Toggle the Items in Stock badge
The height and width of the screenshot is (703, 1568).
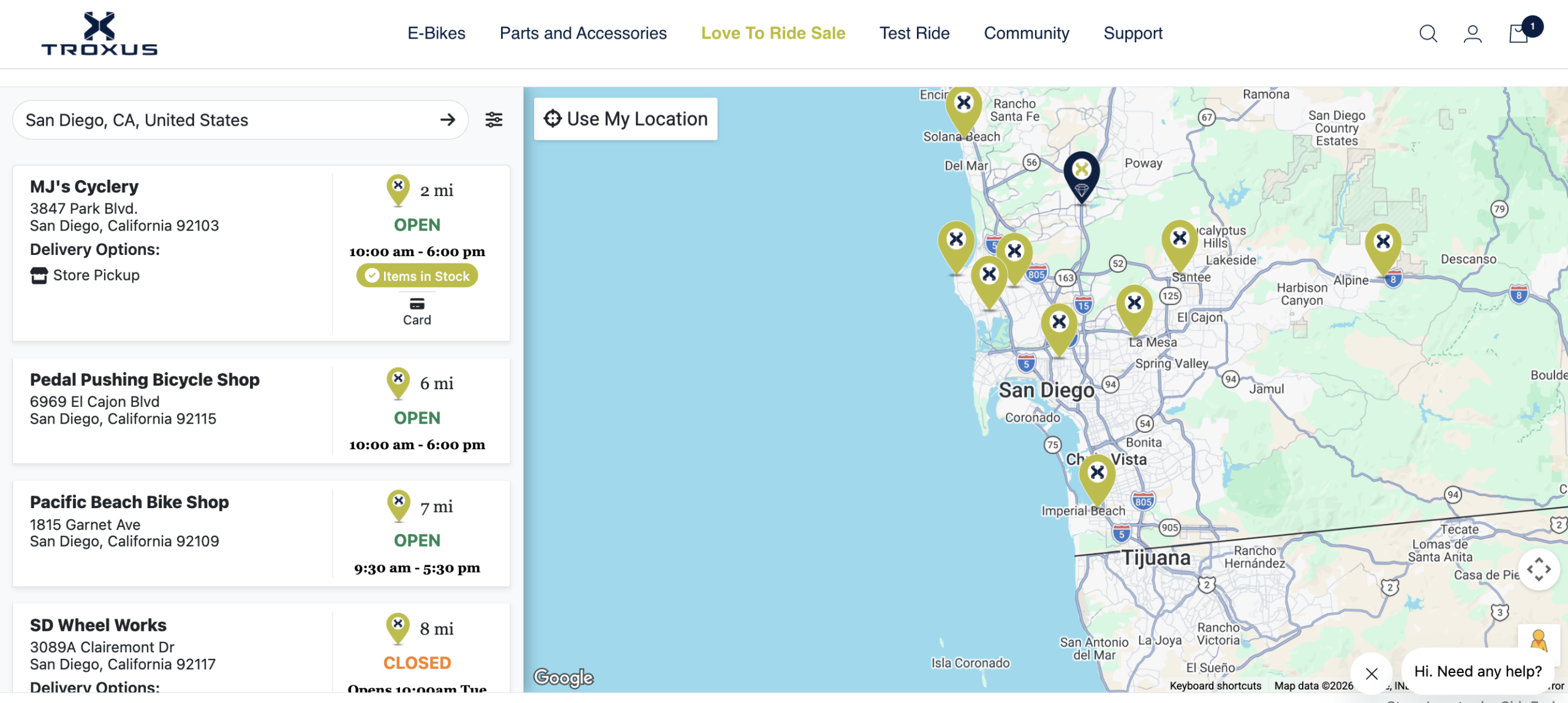pyautogui.click(x=417, y=275)
